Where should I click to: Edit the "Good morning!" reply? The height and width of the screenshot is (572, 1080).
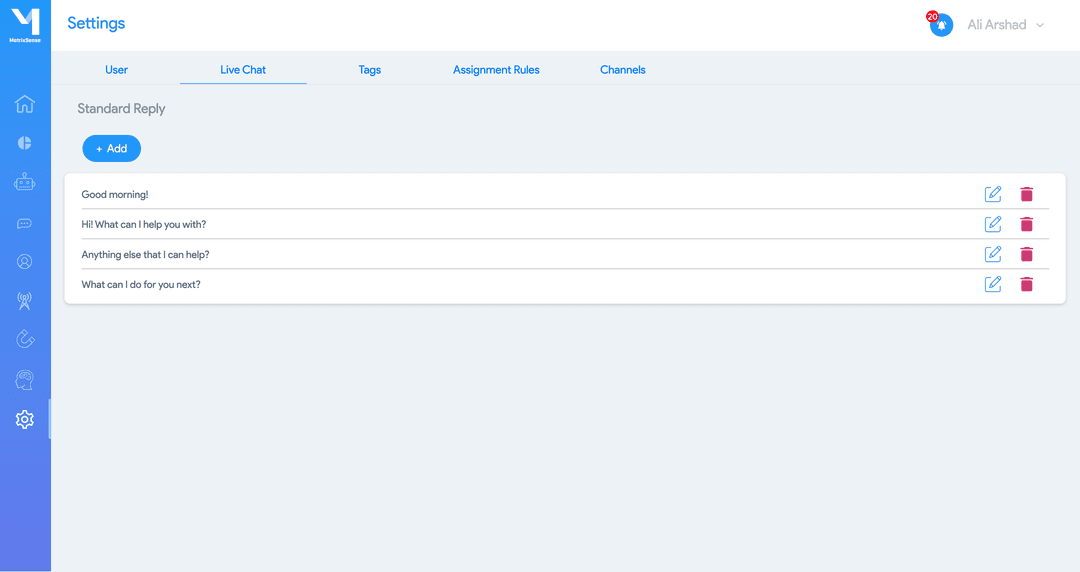click(x=993, y=194)
